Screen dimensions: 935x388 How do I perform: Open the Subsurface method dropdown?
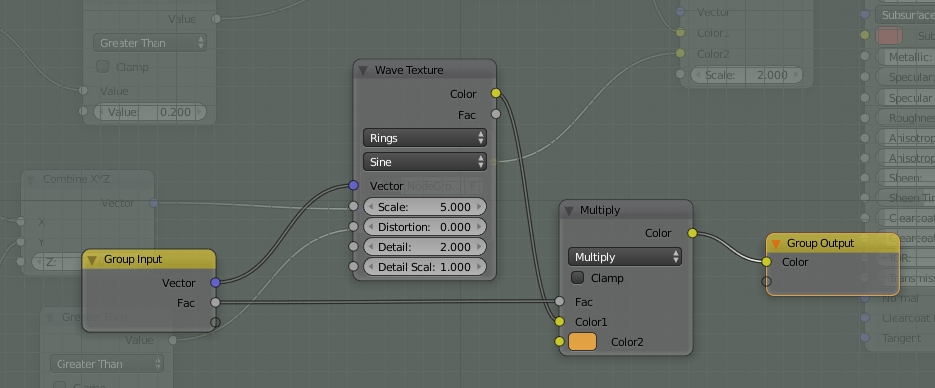click(x=905, y=15)
